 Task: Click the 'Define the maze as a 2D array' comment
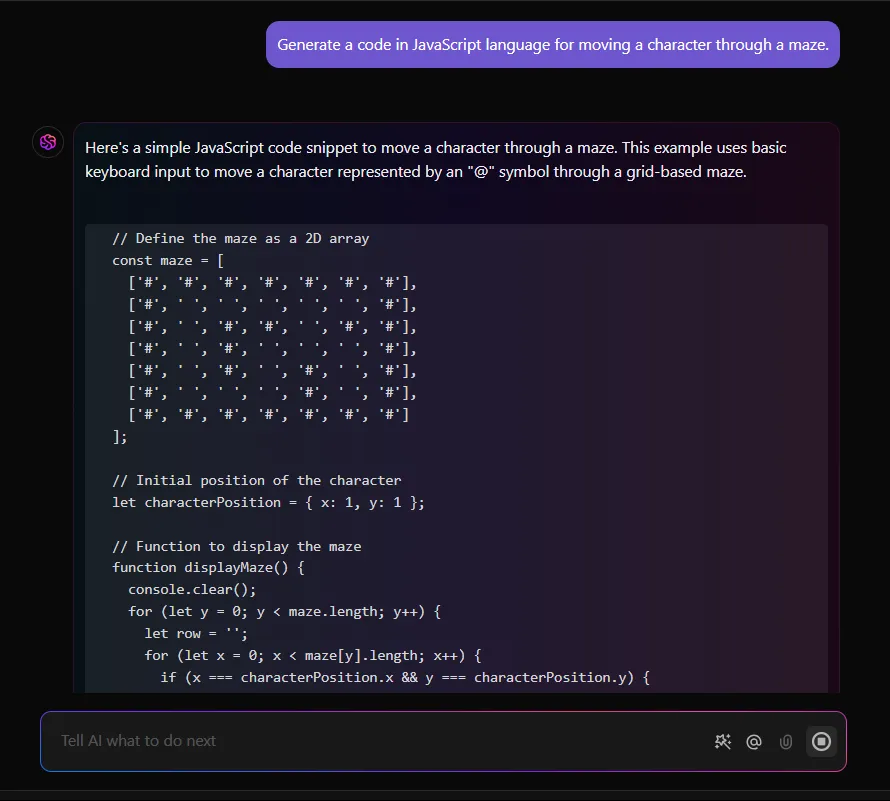[x=241, y=238]
